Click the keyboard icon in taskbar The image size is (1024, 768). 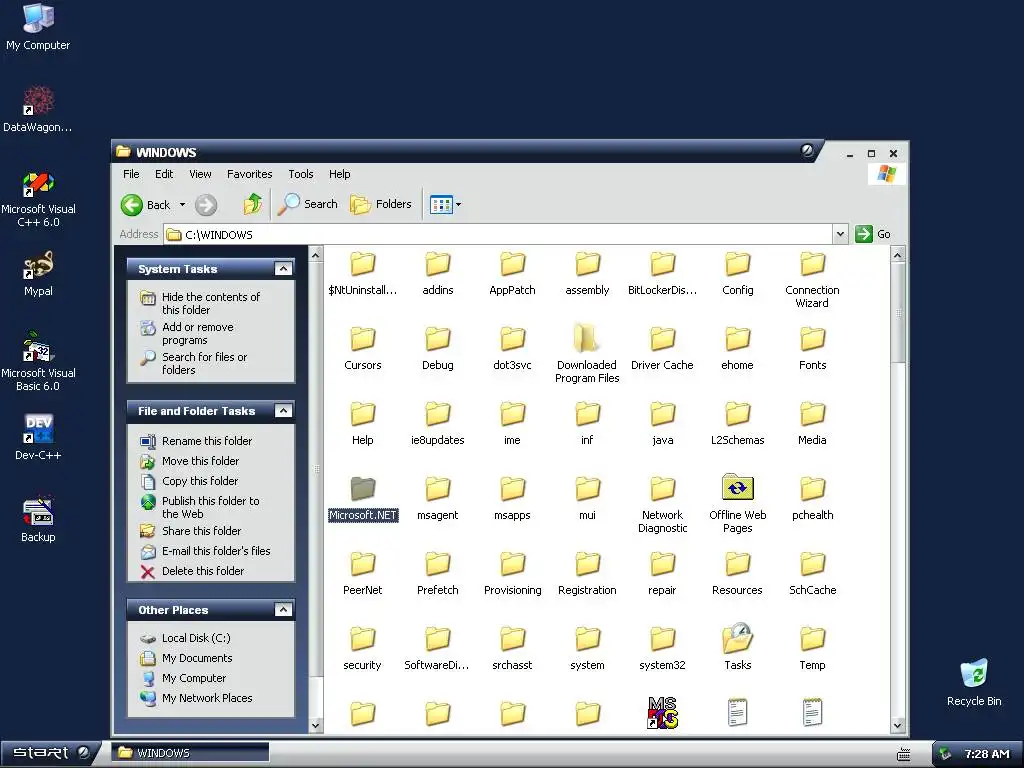(904, 754)
